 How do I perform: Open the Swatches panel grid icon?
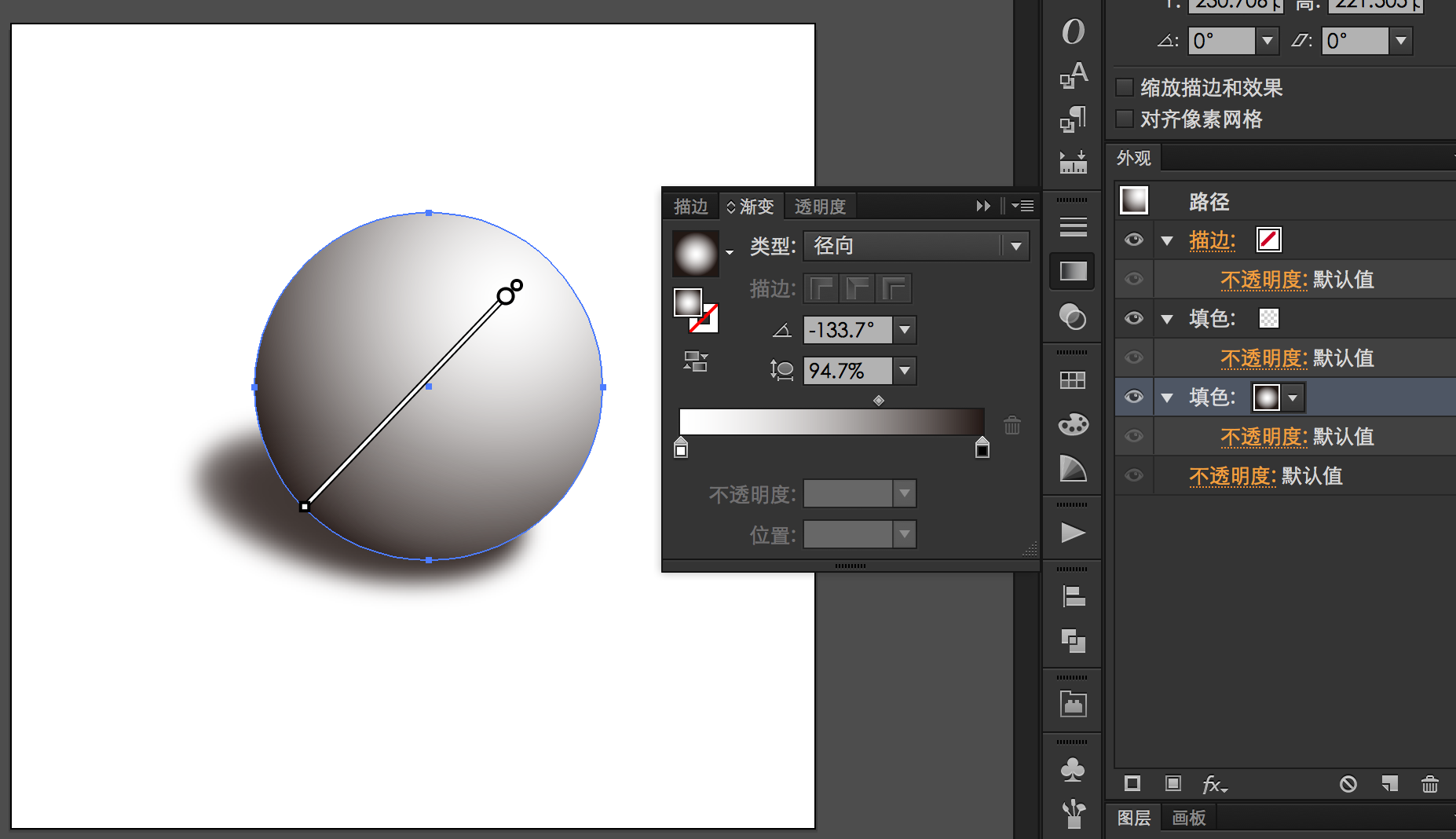pos(1073,380)
